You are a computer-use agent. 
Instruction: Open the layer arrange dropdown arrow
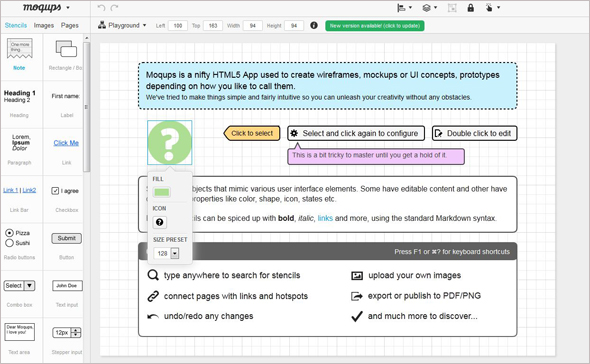[435, 8]
